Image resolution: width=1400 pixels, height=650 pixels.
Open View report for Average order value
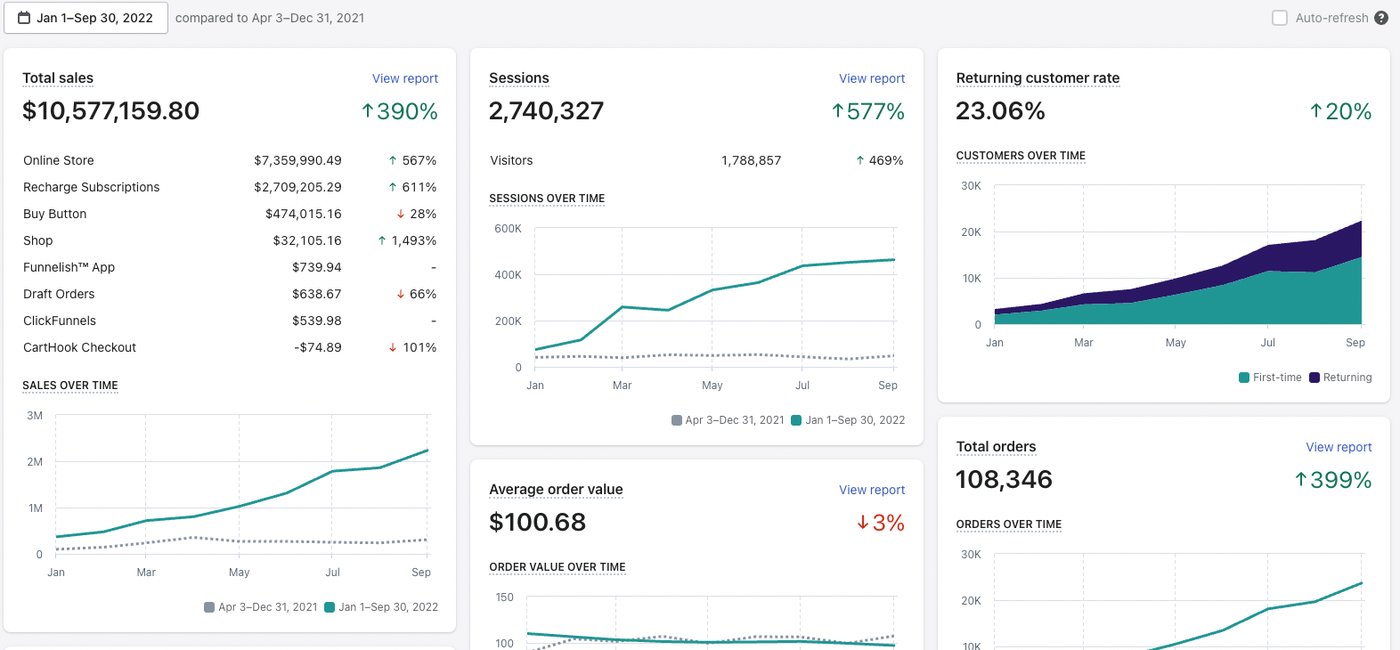[x=872, y=490]
